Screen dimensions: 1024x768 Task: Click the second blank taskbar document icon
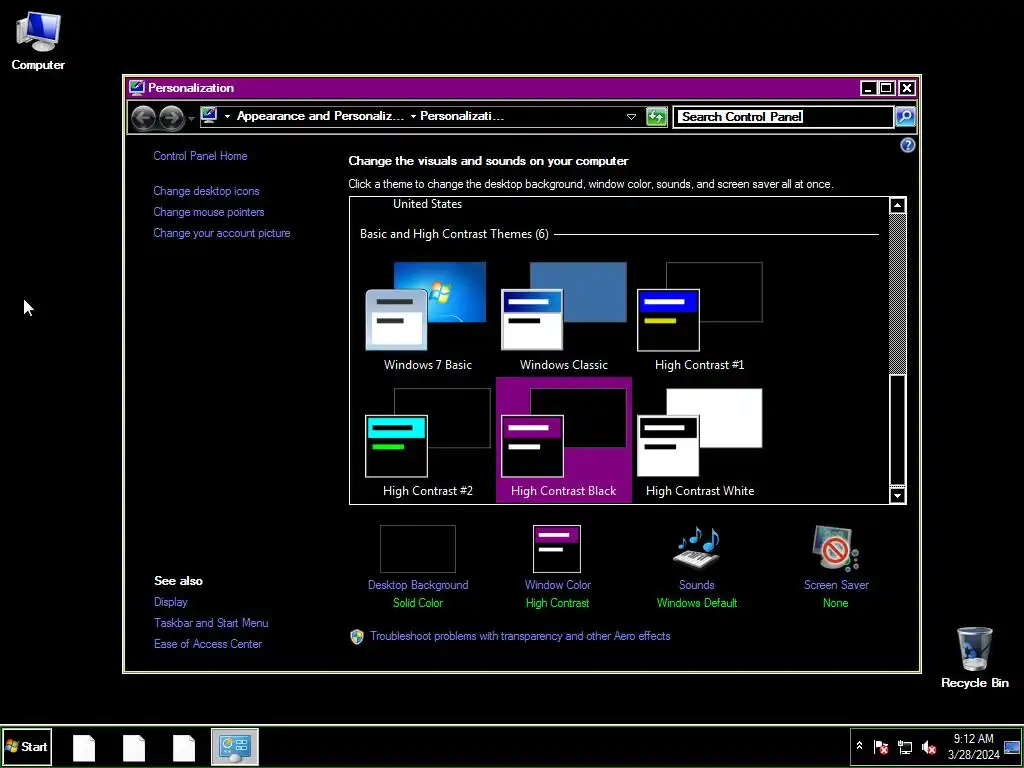[134, 747]
